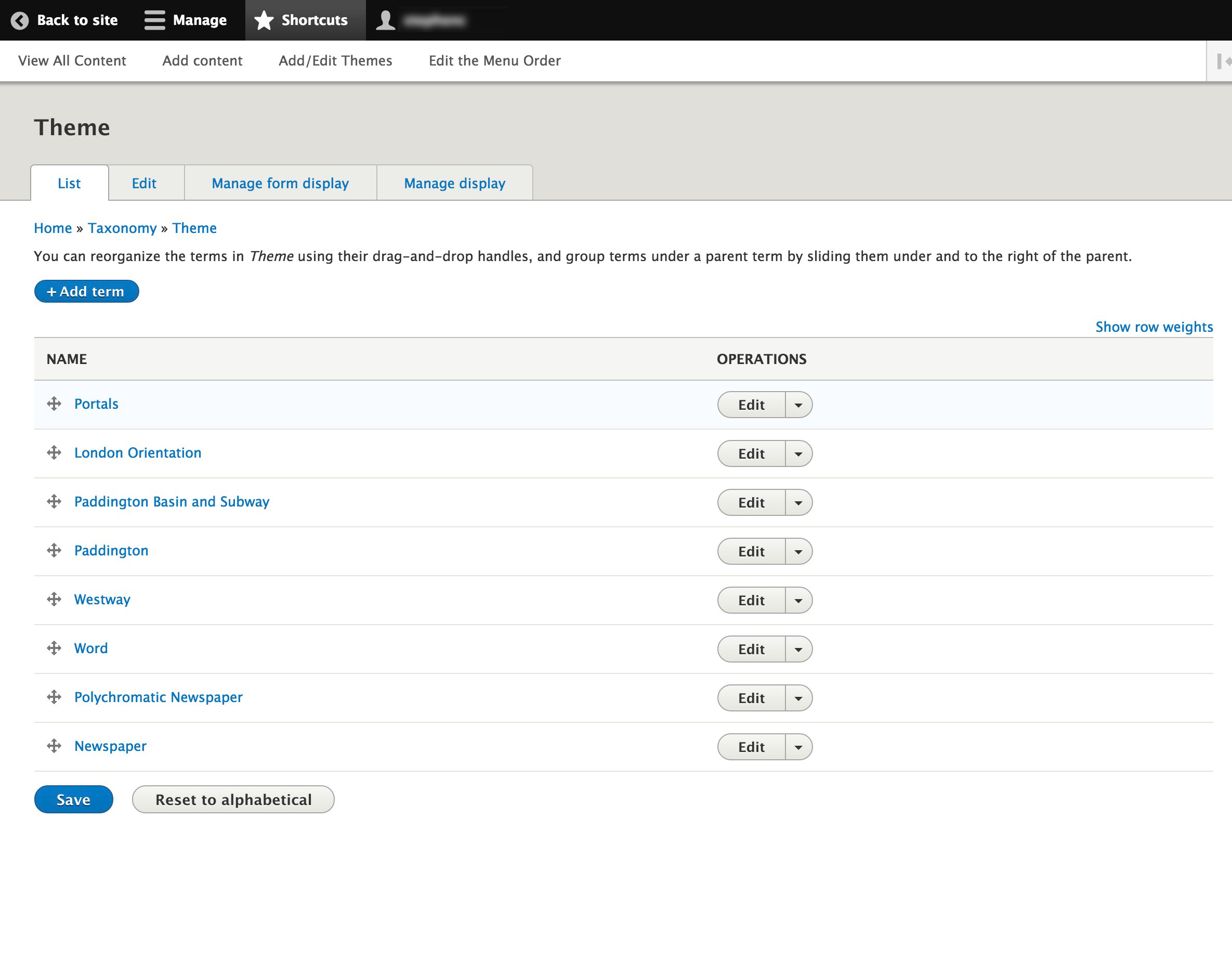The image size is (1232, 960).
Task: Open the Manage display tab
Action: pos(454,184)
